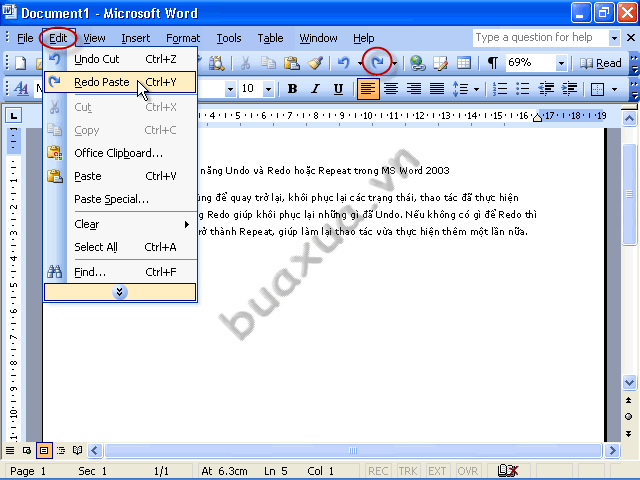Screen dimensions: 640x480
Task: Click the Type a question for help box
Action: pyautogui.click(x=540, y=38)
